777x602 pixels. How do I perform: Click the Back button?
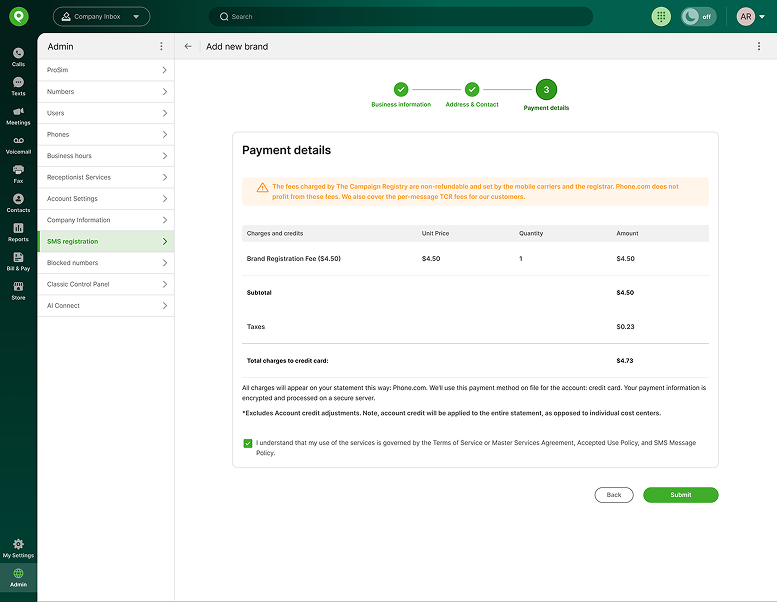click(x=613, y=495)
